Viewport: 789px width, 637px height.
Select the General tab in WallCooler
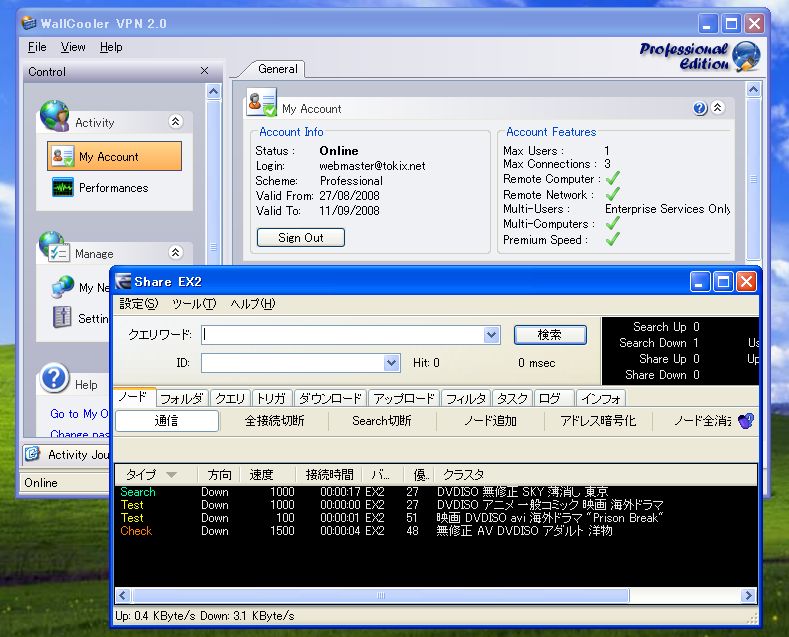[277, 69]
